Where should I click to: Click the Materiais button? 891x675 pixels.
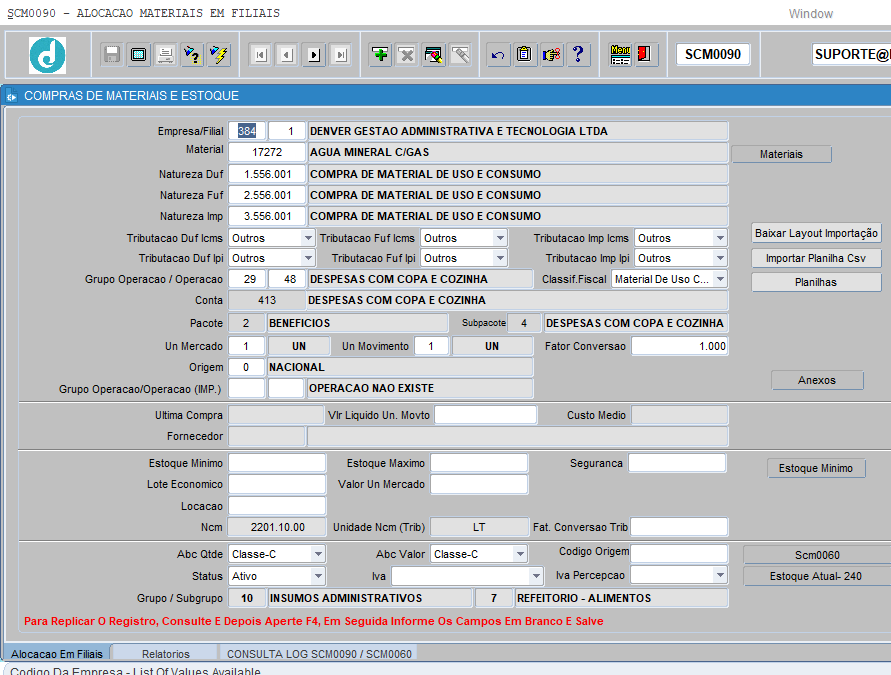781,154
